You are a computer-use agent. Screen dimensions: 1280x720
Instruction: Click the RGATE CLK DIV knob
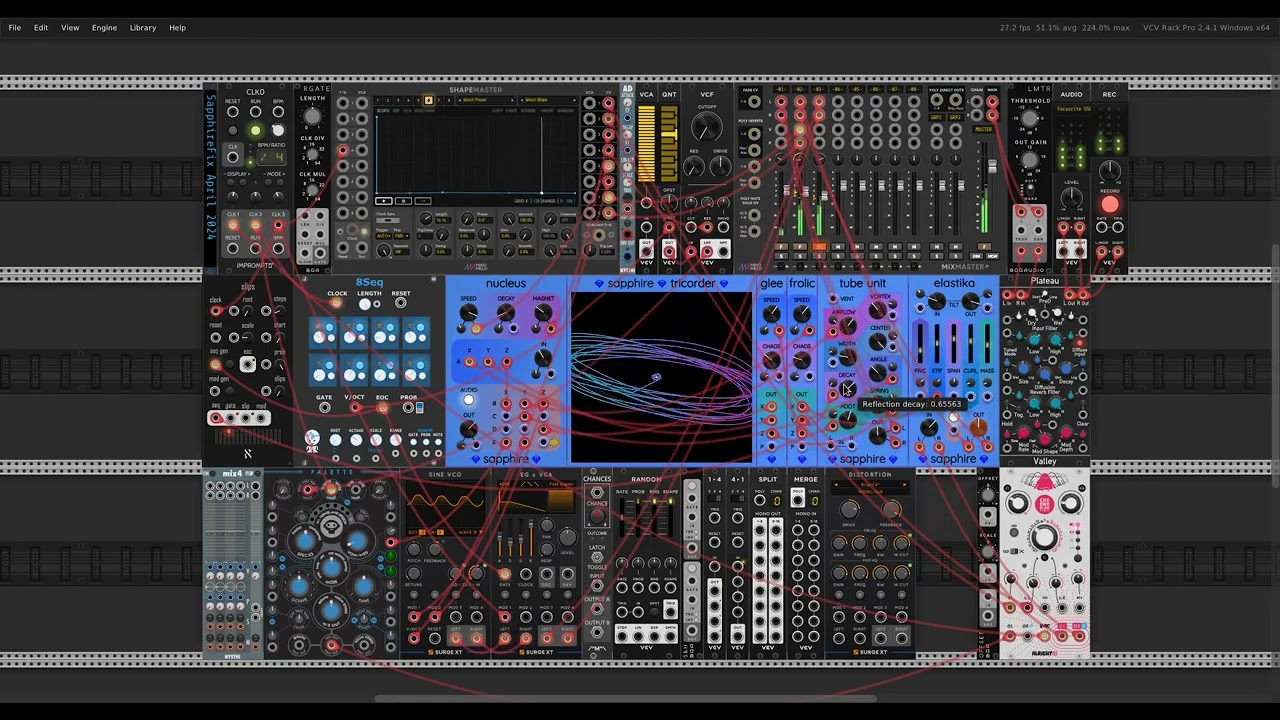(x=312, y=154)
